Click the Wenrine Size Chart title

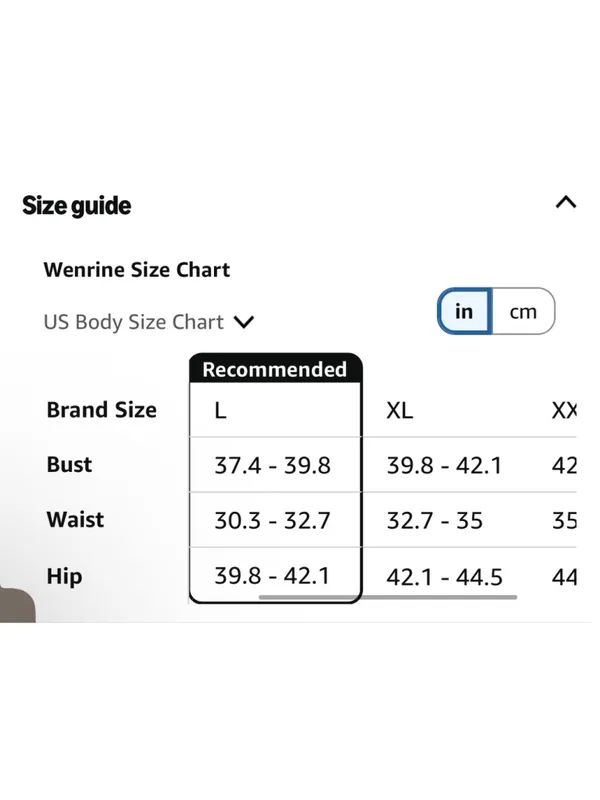tap(137, 269)
